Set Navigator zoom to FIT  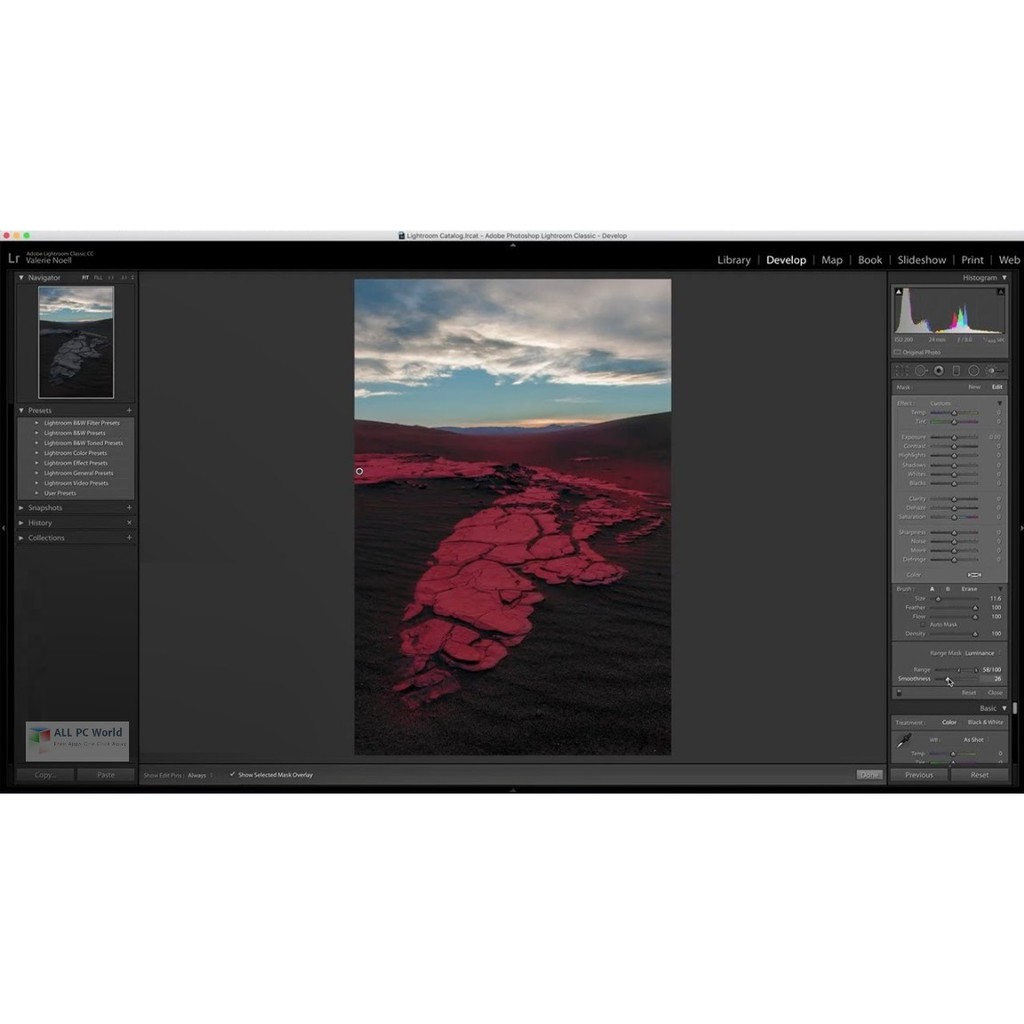85,278
